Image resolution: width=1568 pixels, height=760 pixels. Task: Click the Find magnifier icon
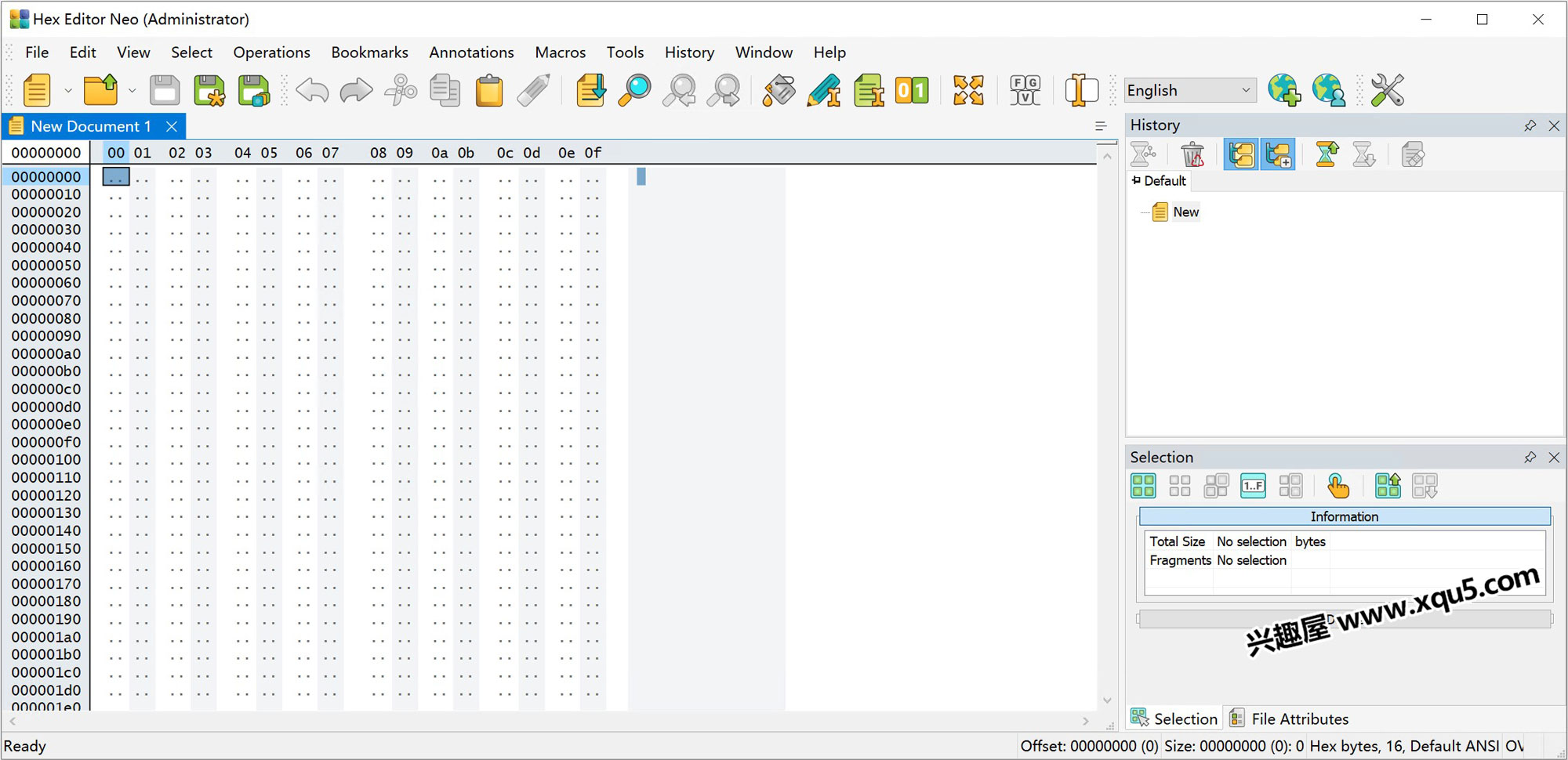coord(635,90)
